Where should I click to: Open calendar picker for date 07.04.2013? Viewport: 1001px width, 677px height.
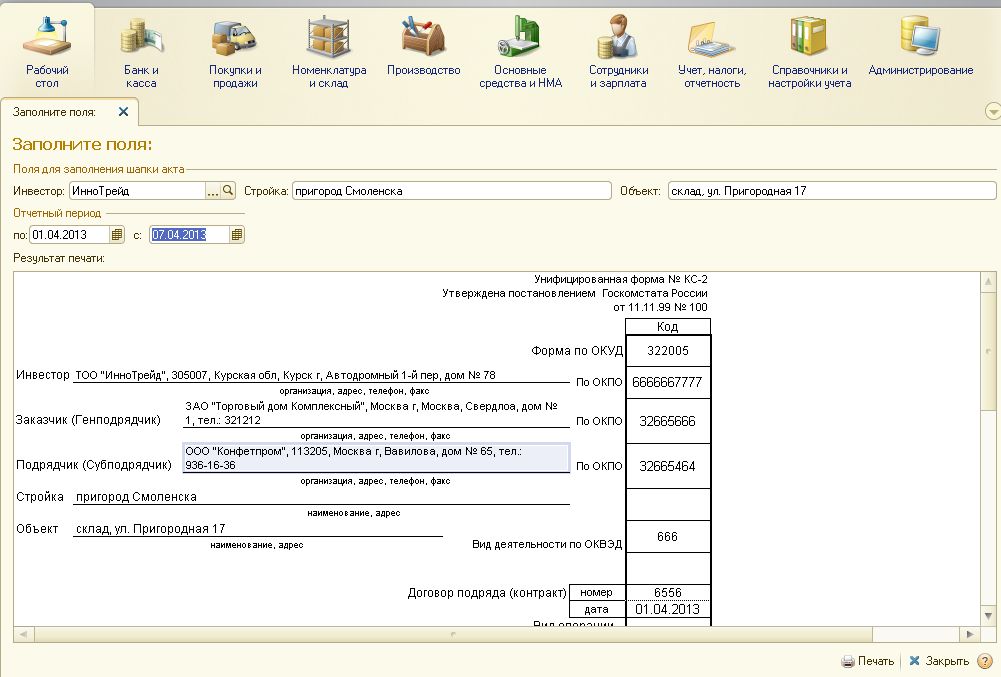click(x=237, y=234)
